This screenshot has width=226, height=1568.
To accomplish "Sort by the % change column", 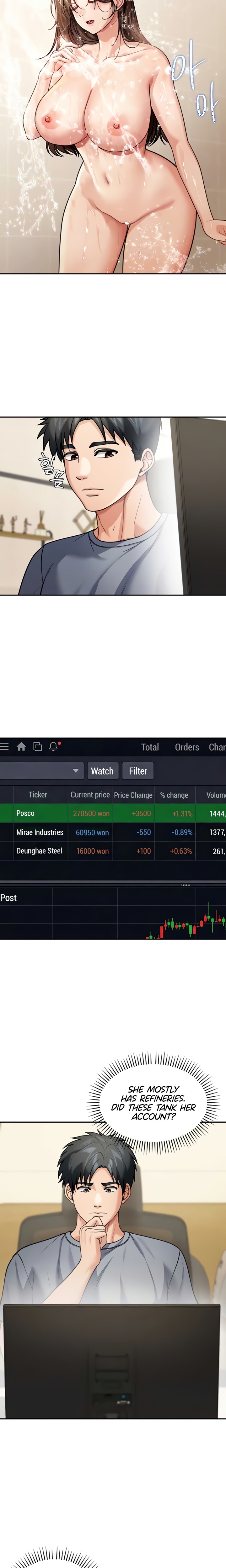I will pos(174,794).
